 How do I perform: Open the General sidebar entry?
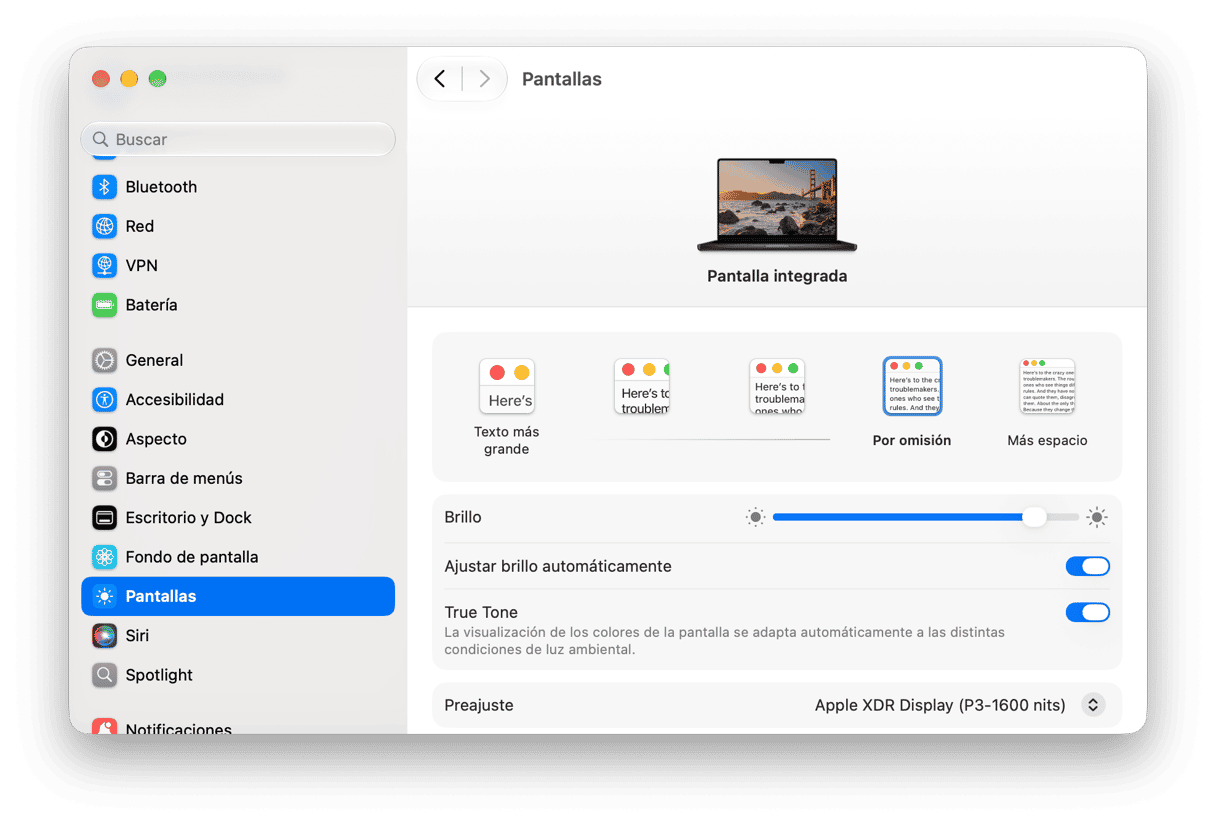[x=238, y=360]
